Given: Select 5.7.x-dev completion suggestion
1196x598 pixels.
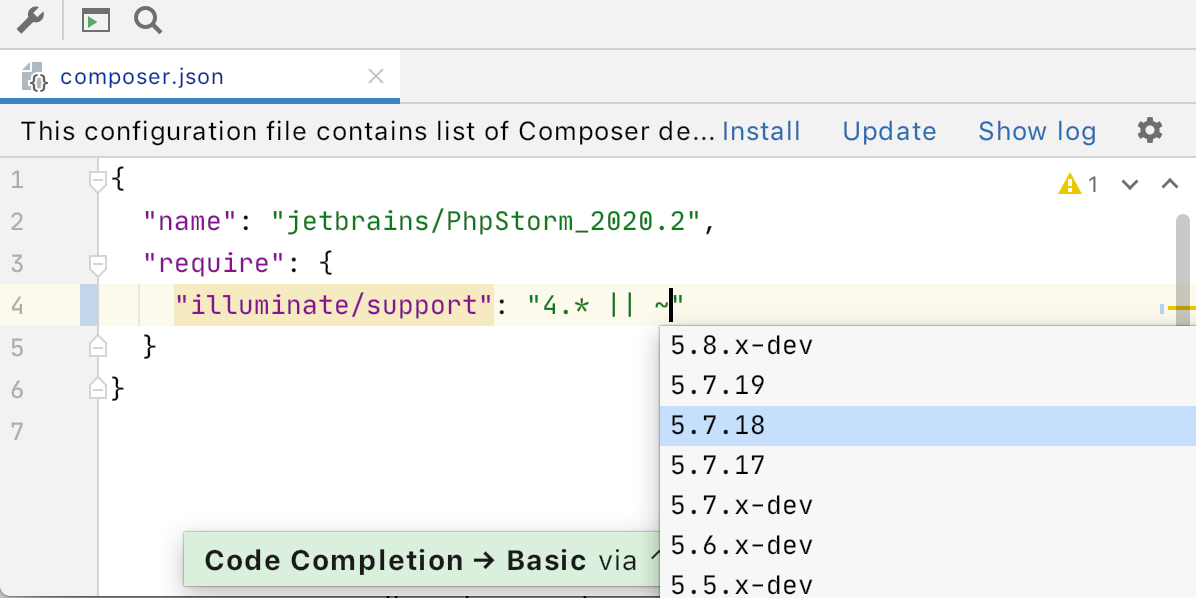Looking at the screenshot, I should 928,506.
